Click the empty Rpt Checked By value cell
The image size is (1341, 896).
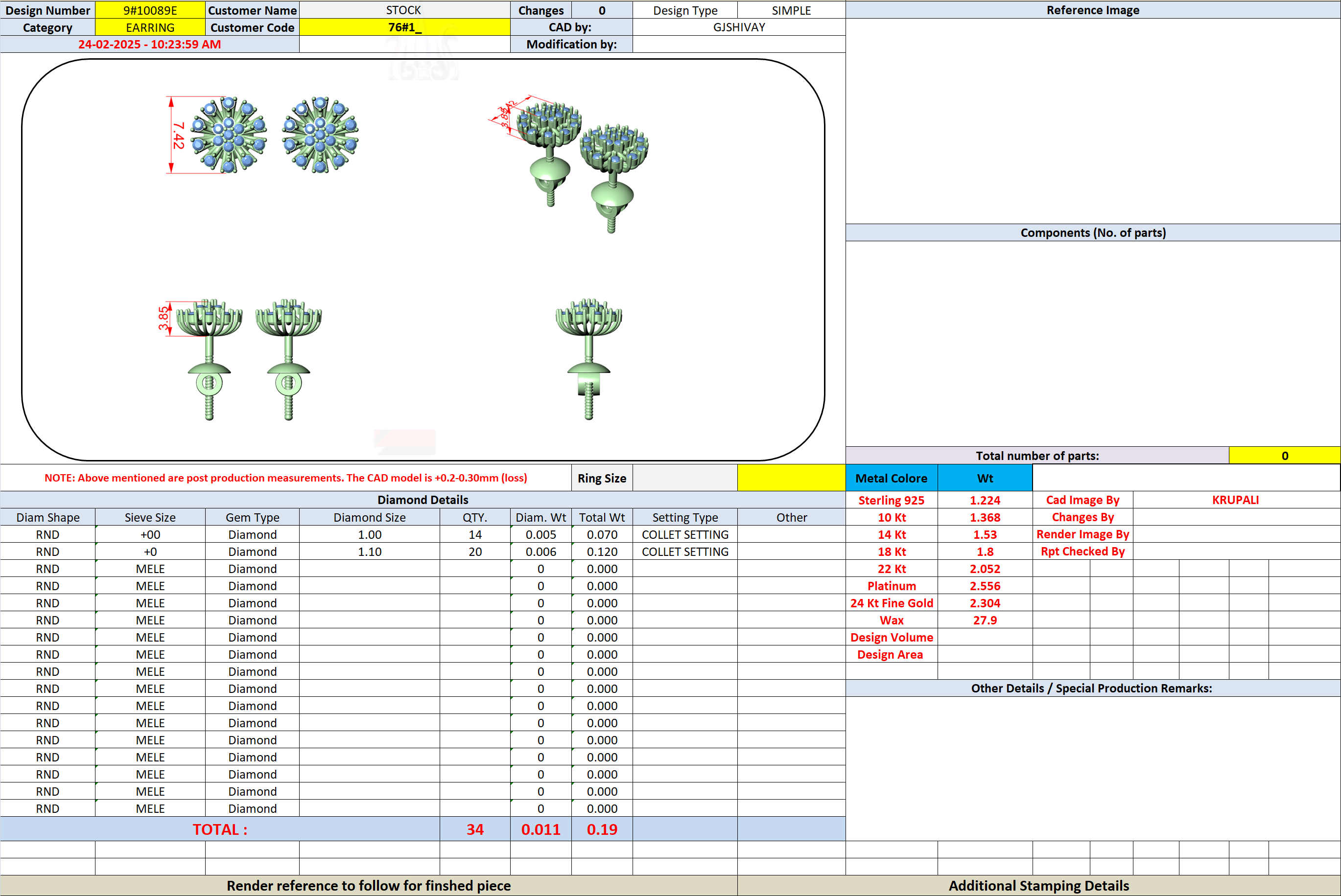tap(1236, 551)
